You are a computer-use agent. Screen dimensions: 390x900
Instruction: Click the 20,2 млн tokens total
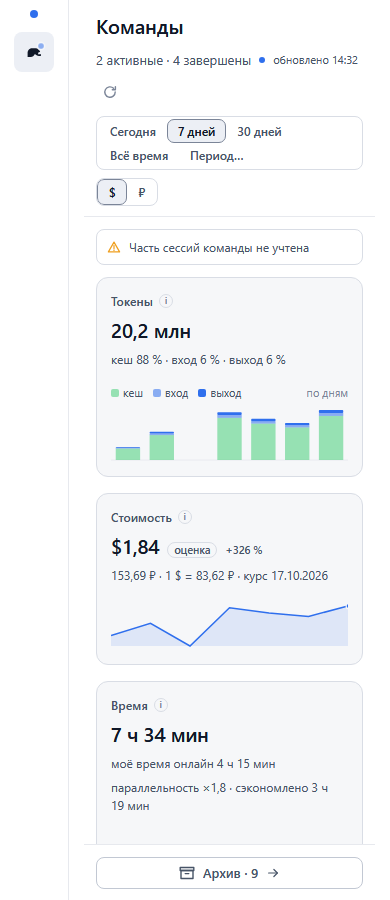pyautogui.click(x=151, y=331)
